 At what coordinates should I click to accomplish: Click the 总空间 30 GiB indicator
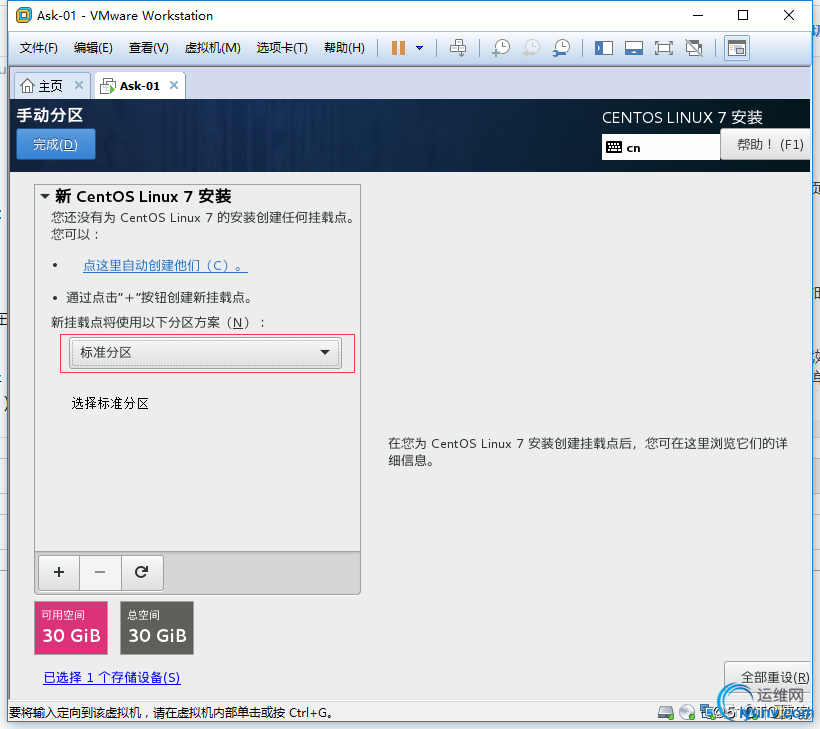click(x=157, y=628)
